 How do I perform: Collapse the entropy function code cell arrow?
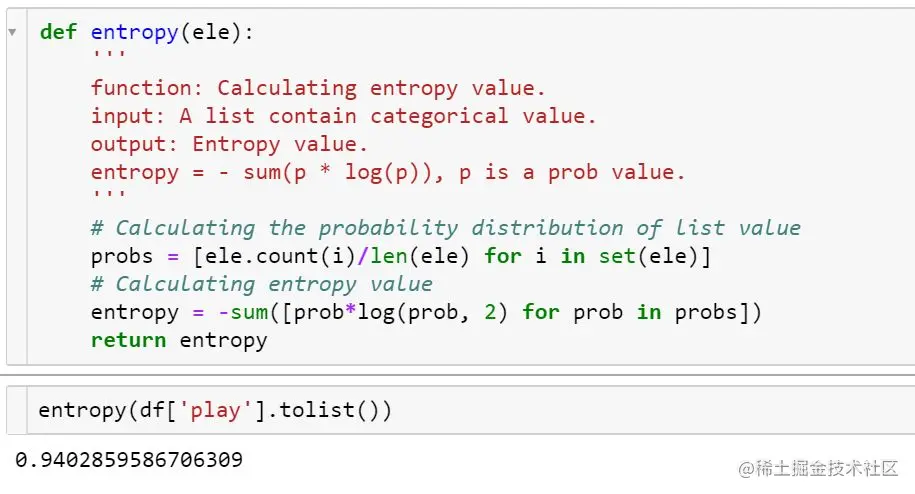(12, 32)
